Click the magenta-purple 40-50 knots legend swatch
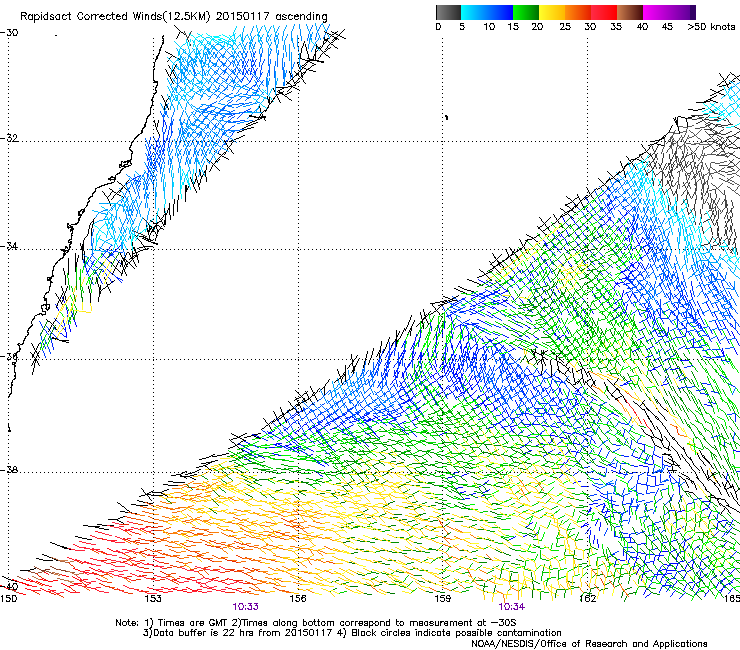 [x=669, y=12]
